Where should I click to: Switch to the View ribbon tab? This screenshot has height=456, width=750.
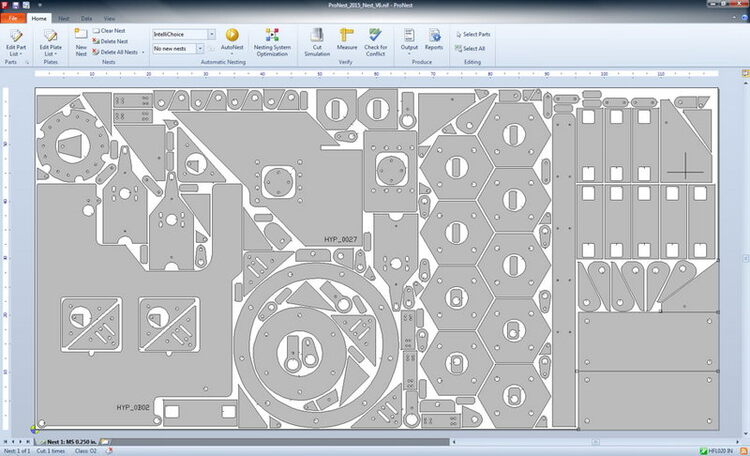pos(109,19)
